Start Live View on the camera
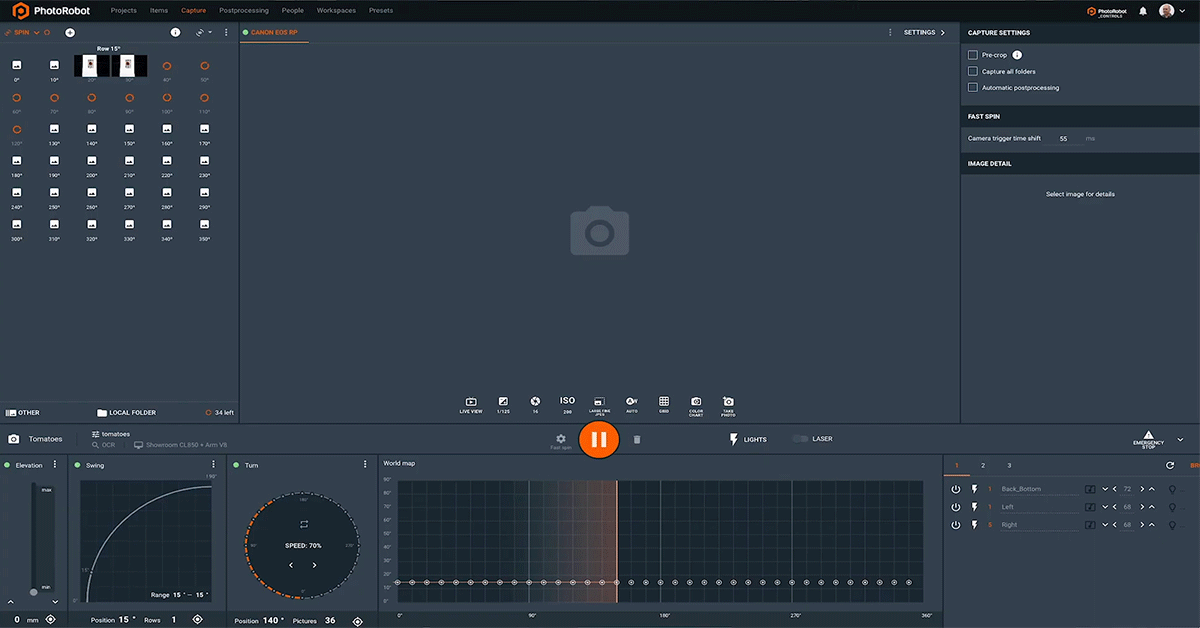The width and height of the screenshot is (1200, 628). (x=470, y=401)
